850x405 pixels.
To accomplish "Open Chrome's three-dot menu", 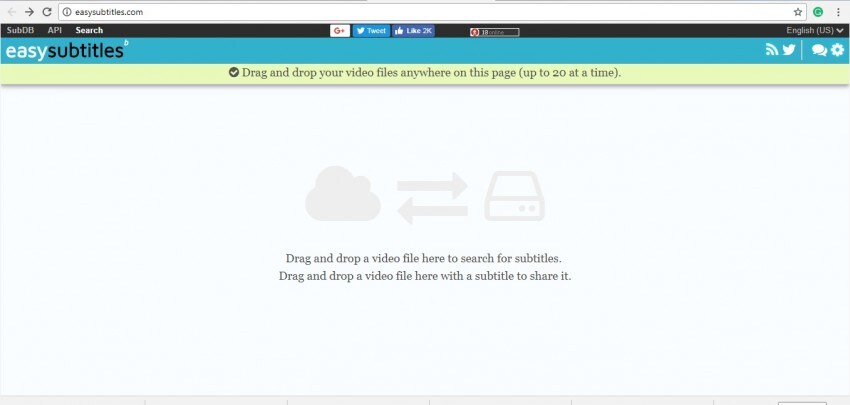I will pyautogui.click(x=838, y=12).
